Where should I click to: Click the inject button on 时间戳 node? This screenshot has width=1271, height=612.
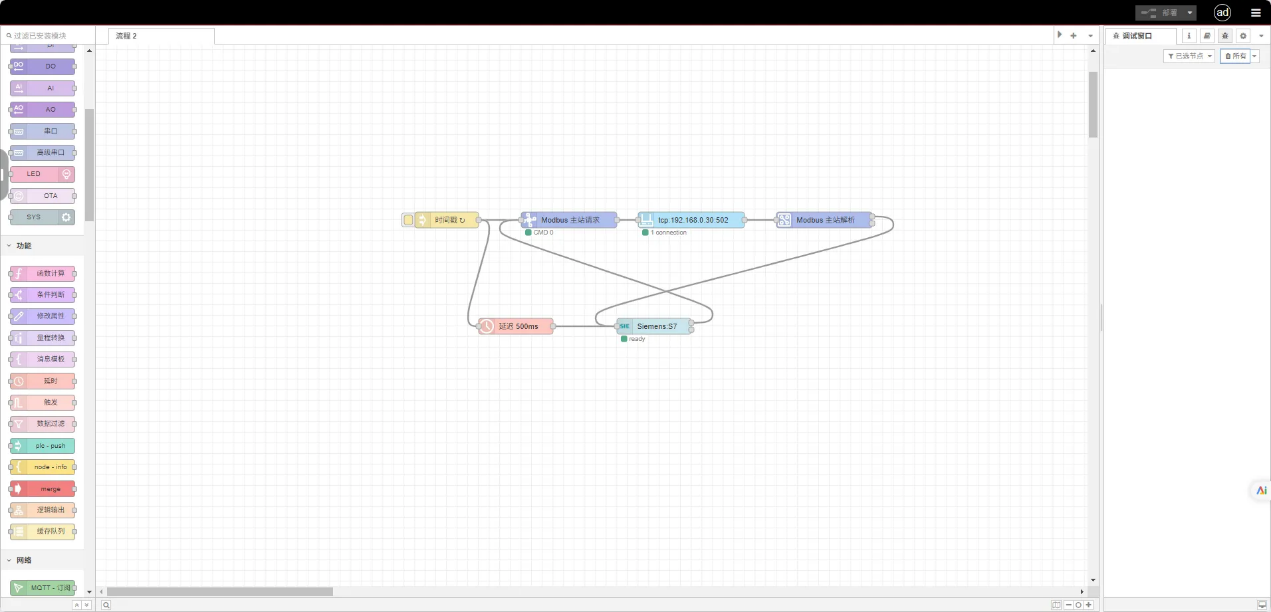[x=408, y=220]
